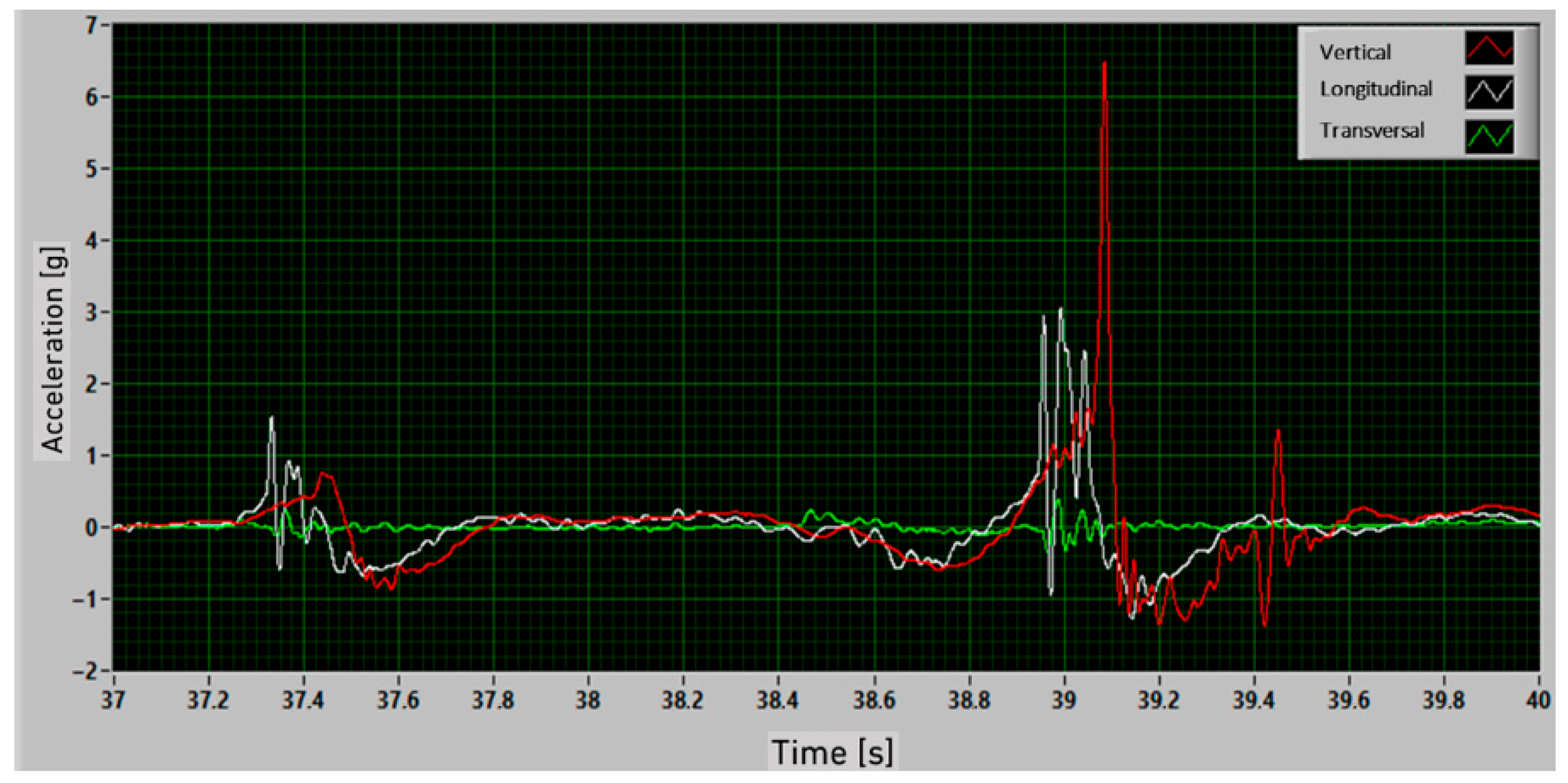Image resolution: width=1568 pixels, height=783 pixels.
Task: Select the Longitudinal label in the legend
Action: [1376, 90]
